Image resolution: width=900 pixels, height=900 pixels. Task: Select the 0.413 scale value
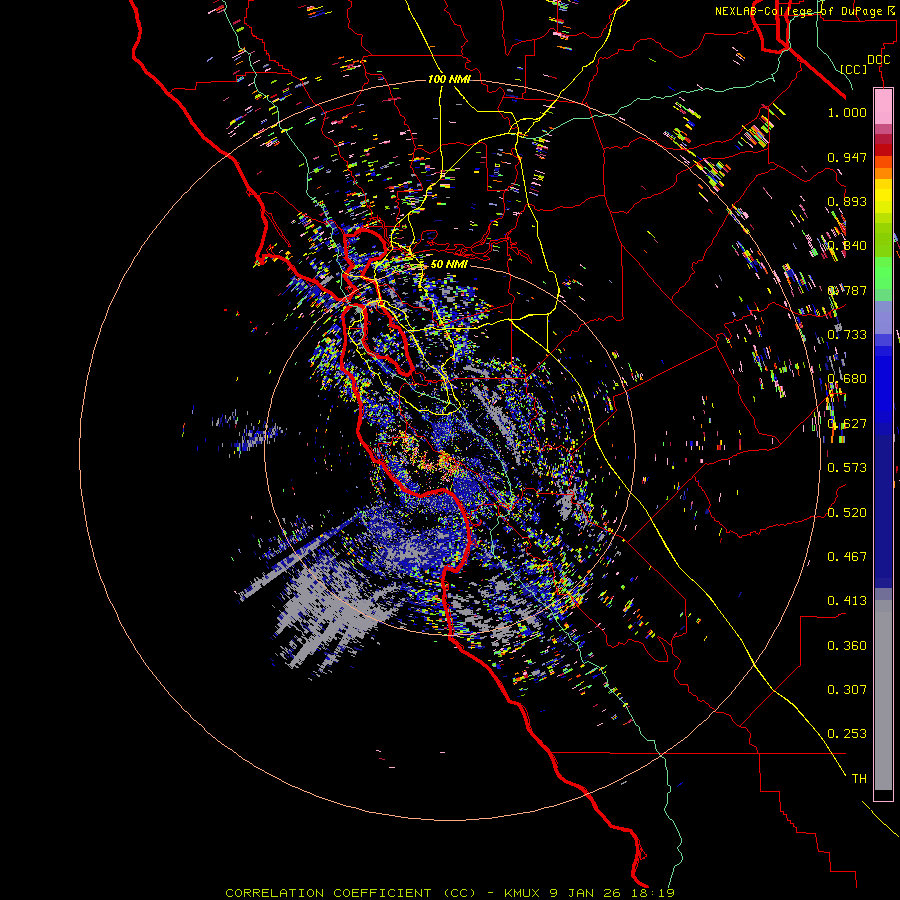click(847, 601)
